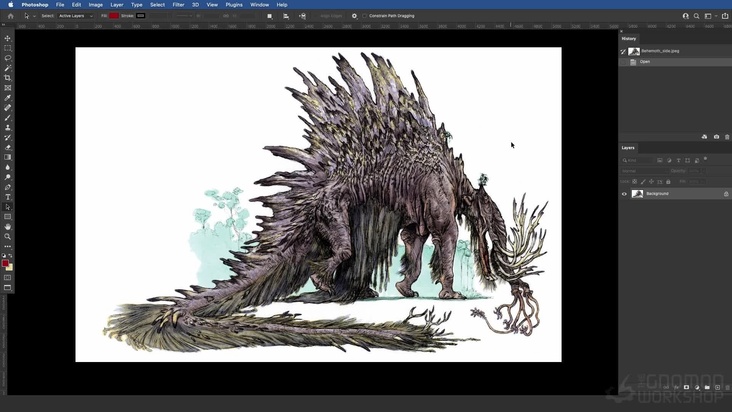
Task: Select the Eraser tool
Action: coord(7,147)
